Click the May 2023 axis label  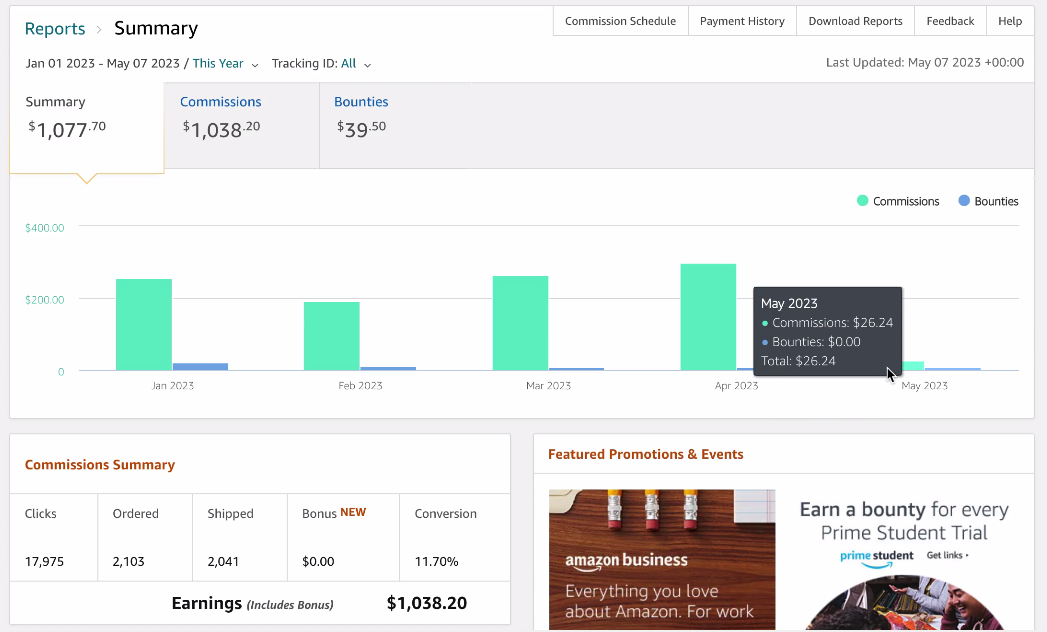pos(924,385)
